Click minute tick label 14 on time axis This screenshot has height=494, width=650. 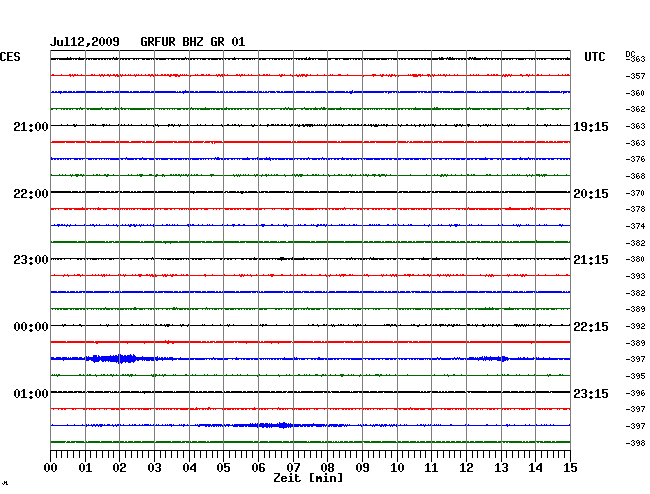tap(535, 468)
